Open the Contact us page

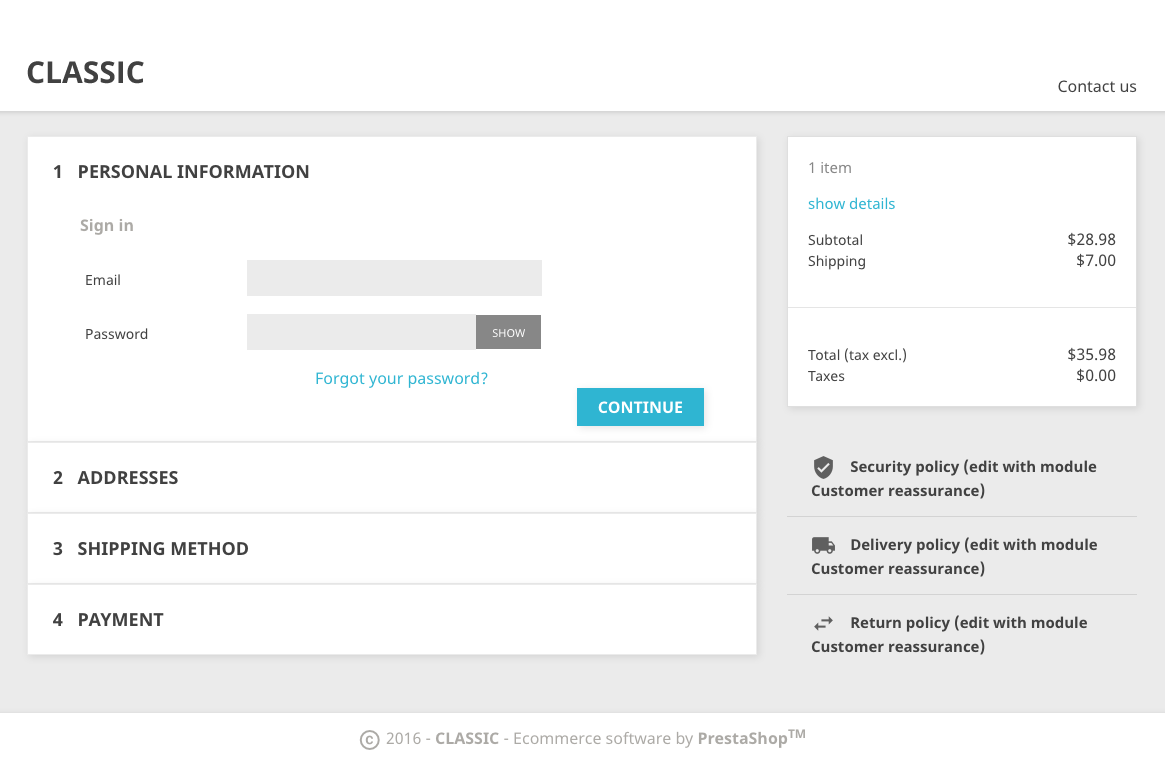tap(1097, 86)
